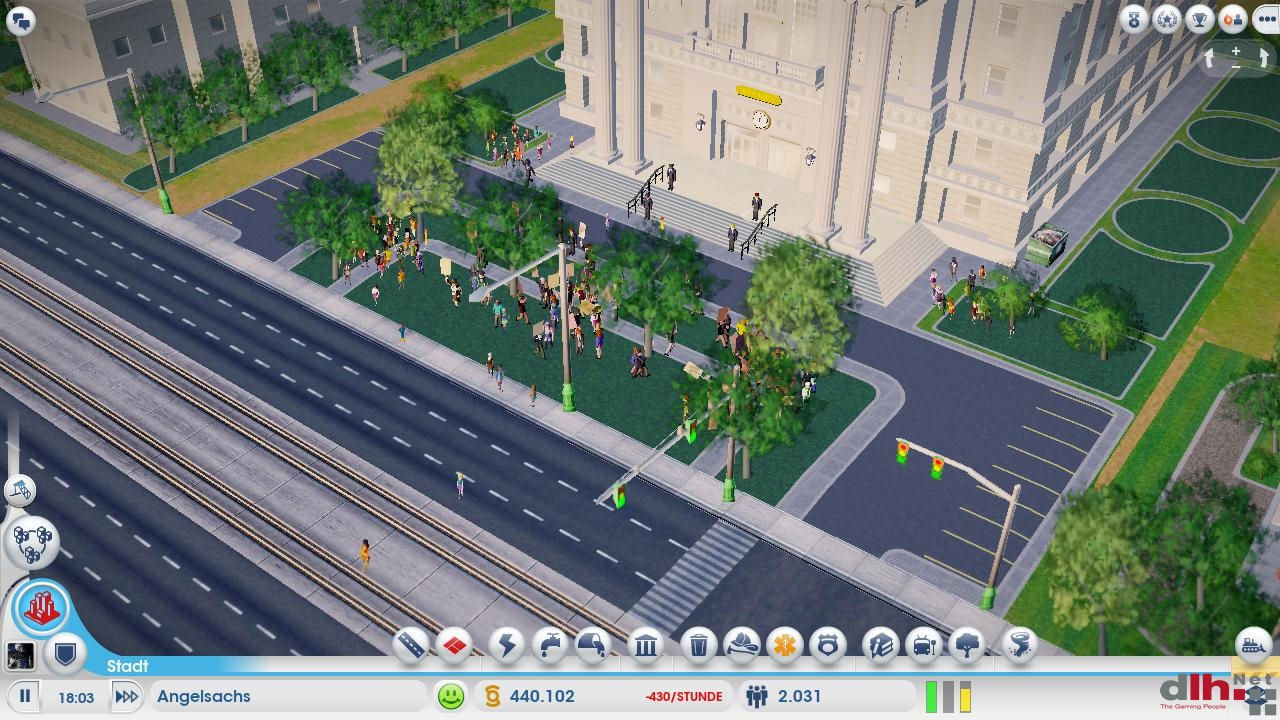The width and height of the screenshot is (1280, 720).
Task: Open the Fire department helmet menu
Action: [x=742, y=645]
